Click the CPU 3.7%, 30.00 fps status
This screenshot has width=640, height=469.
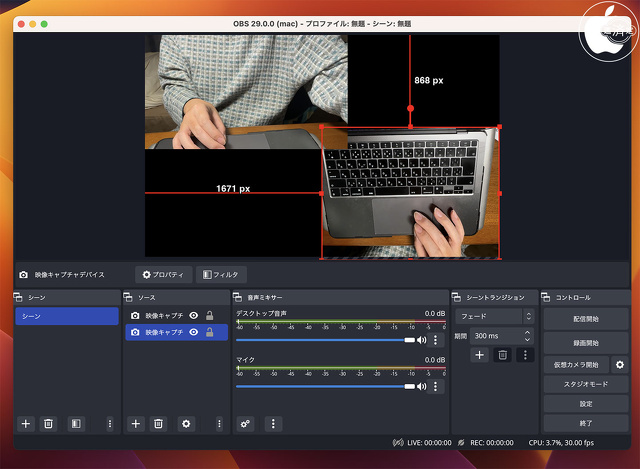tap(561, 442)
